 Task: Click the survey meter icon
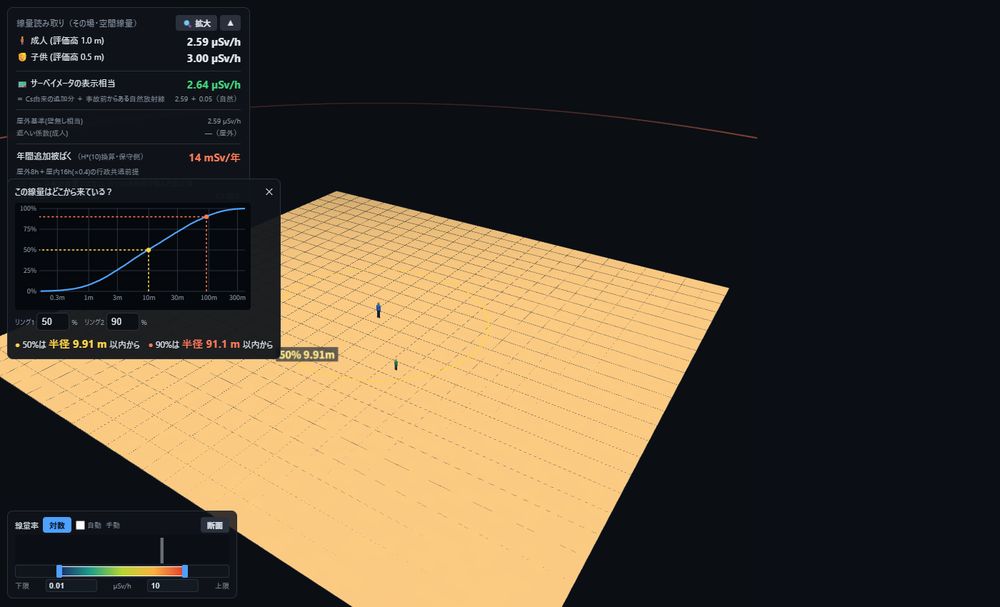tap(22, 84)
